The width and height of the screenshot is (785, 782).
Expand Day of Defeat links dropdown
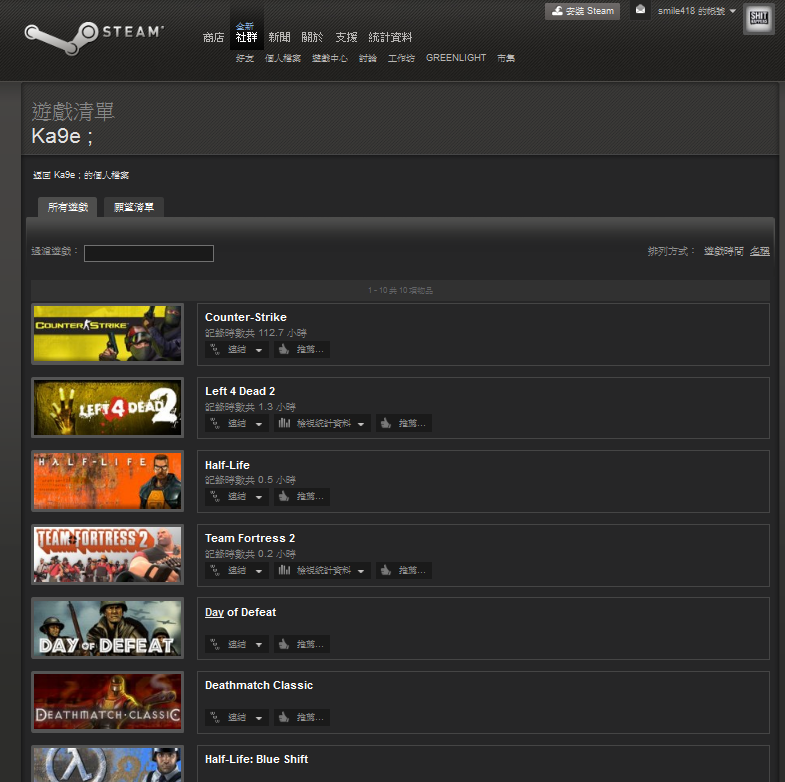237,644
